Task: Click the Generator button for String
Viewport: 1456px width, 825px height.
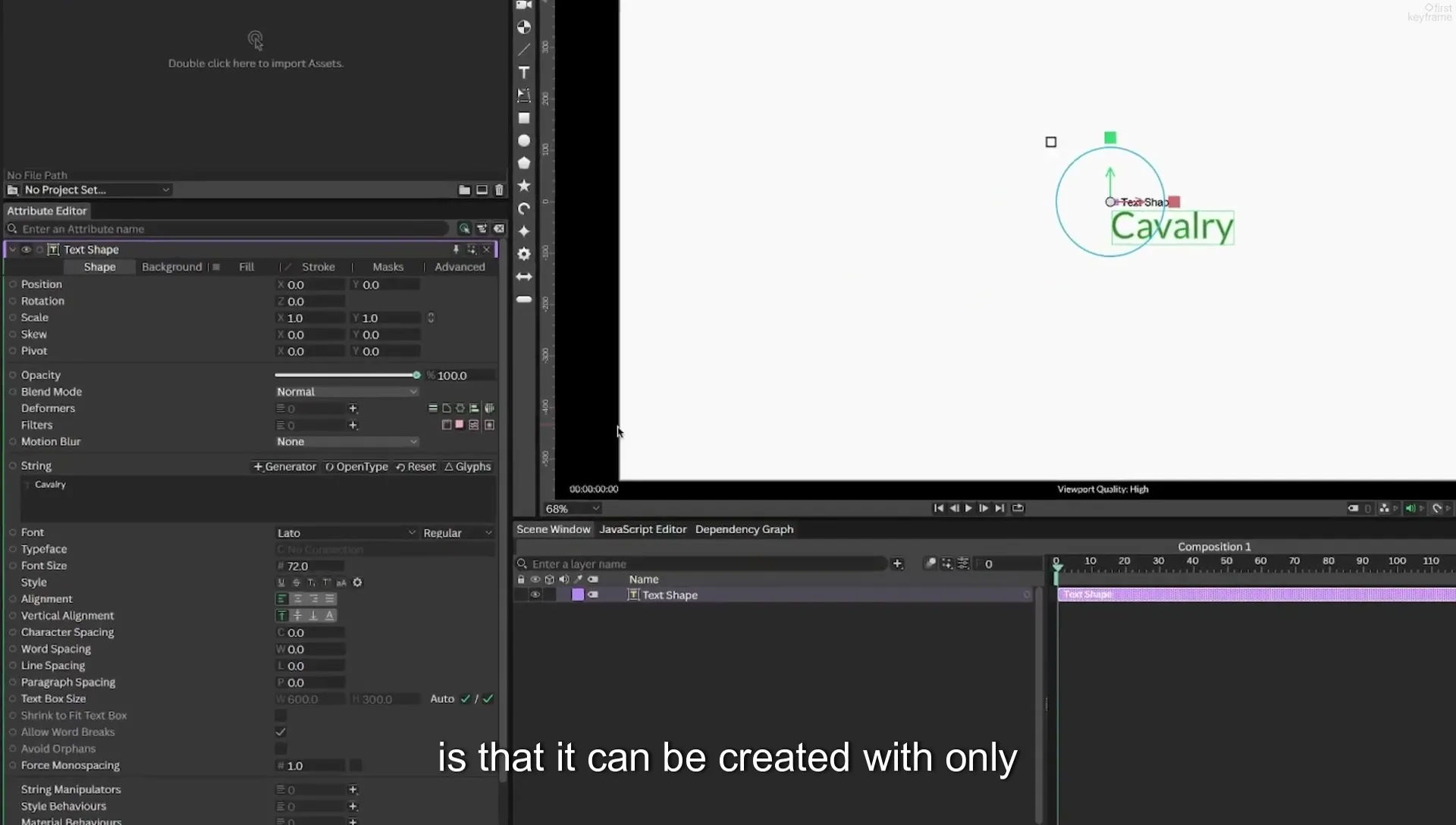Action: tap(284, 466)
